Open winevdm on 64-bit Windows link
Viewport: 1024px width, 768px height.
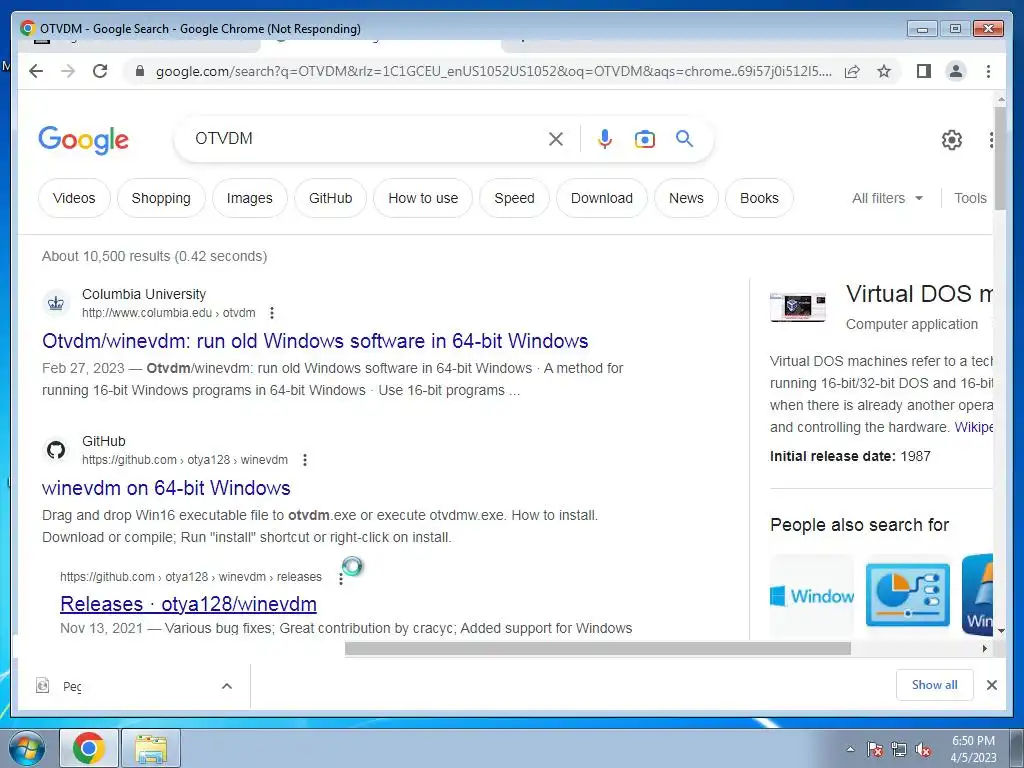tap(166, 488)
